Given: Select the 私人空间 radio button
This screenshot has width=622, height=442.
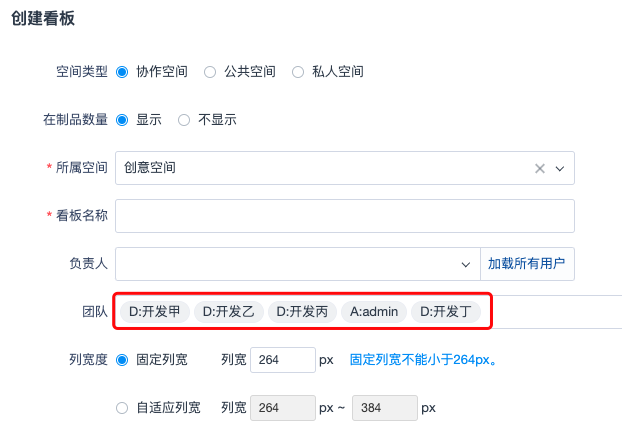Looking at the screenshot, I should (x=298, y=72).
